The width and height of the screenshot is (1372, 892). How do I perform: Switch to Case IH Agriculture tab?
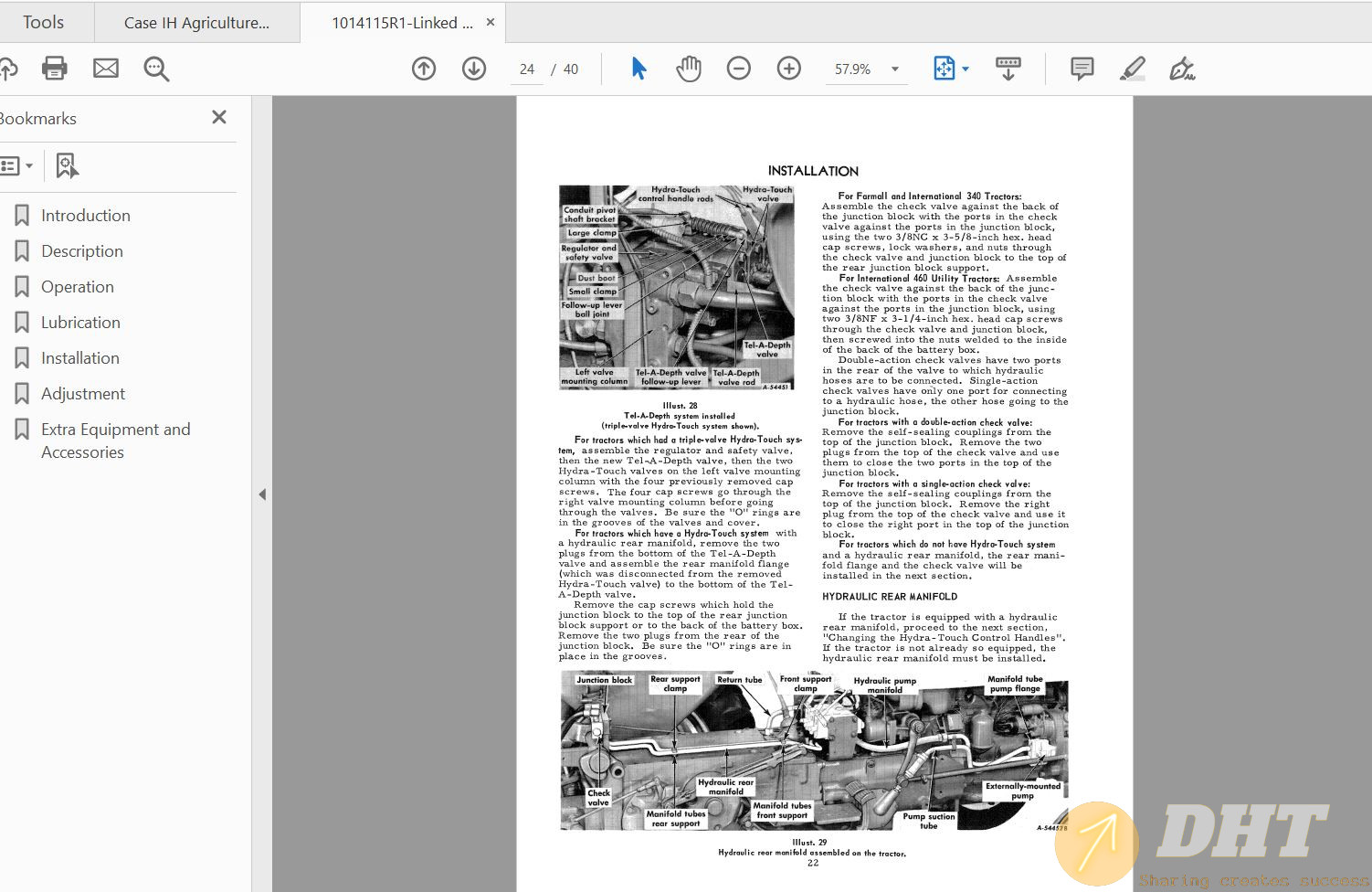(196, 23)
